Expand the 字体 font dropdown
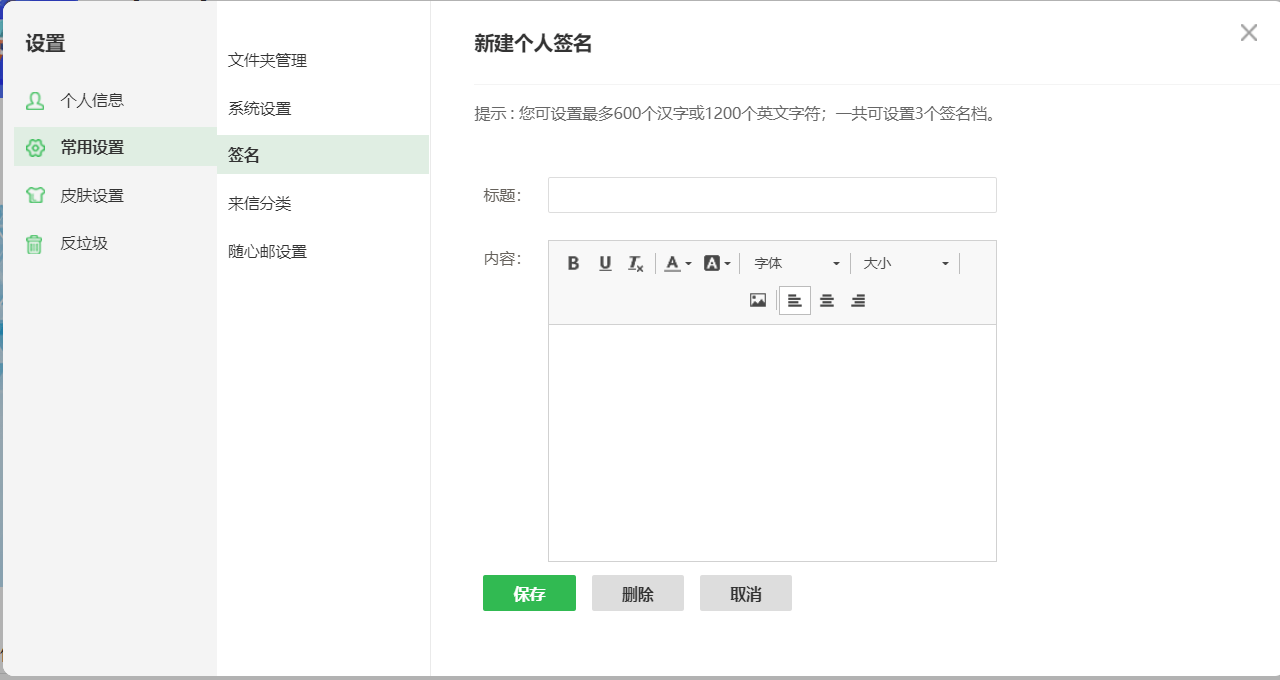The width and height of the screenshot is (1280, 680). (796, 263)
